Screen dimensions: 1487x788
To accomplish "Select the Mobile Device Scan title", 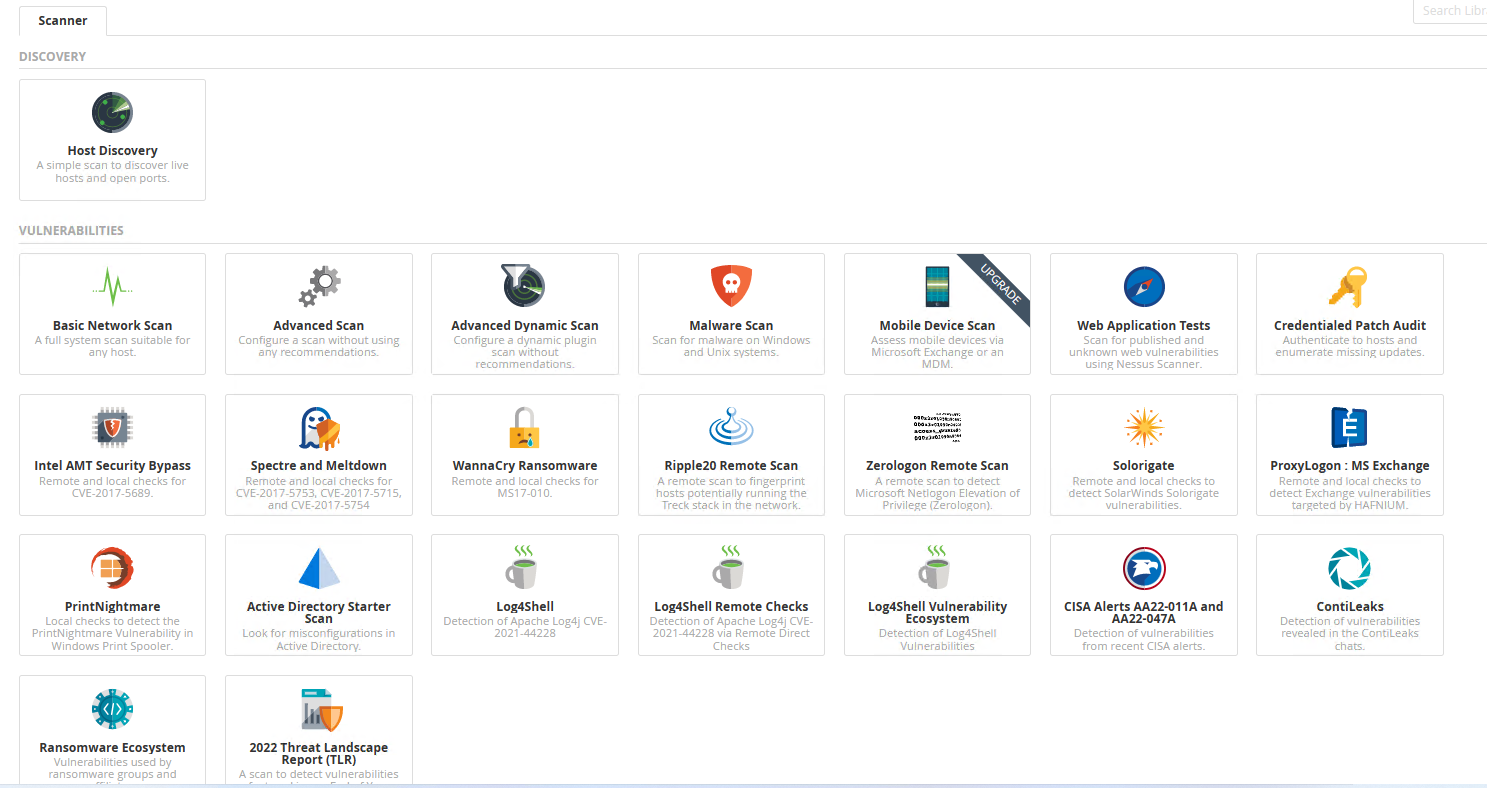I will pos(937,326).
